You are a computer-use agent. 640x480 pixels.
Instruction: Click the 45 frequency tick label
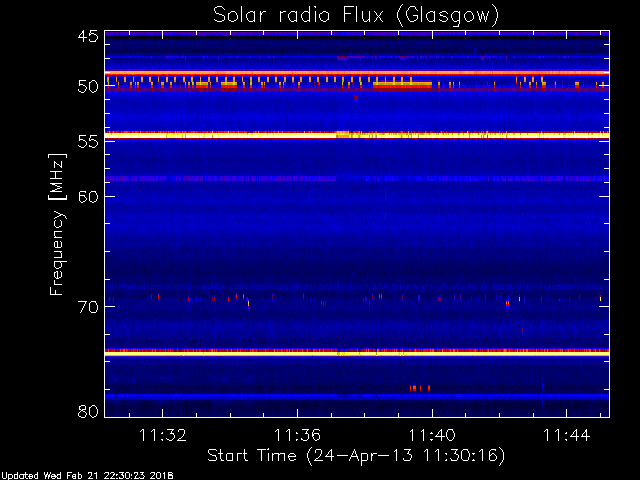(88, 37)
